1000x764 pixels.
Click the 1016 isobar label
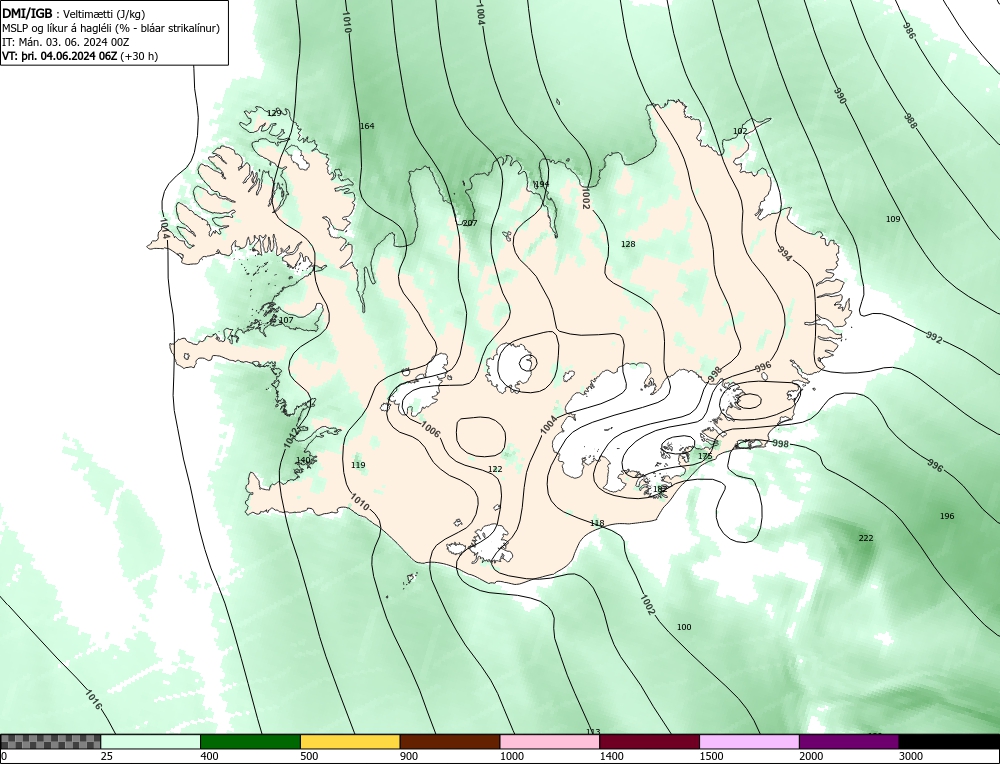tap(93, 700)
